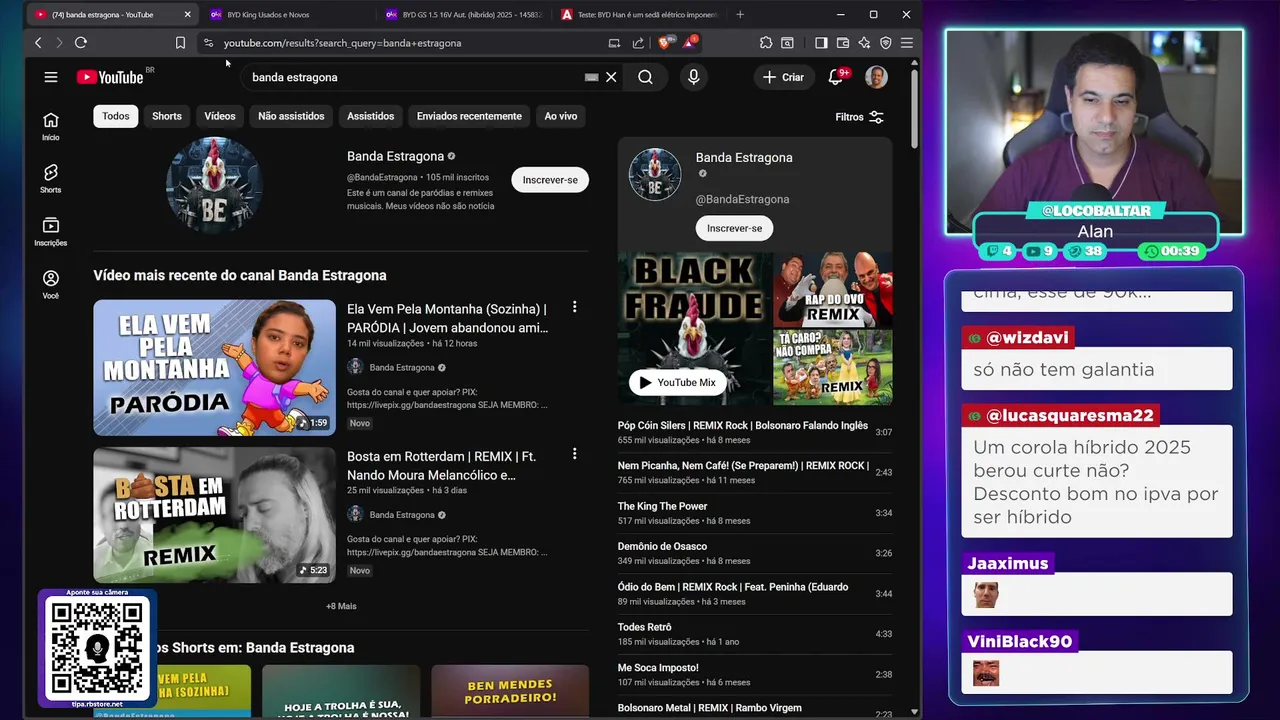Select the Assistidos filter chip
The image size is (1280, 720).
tap(370, 116)
